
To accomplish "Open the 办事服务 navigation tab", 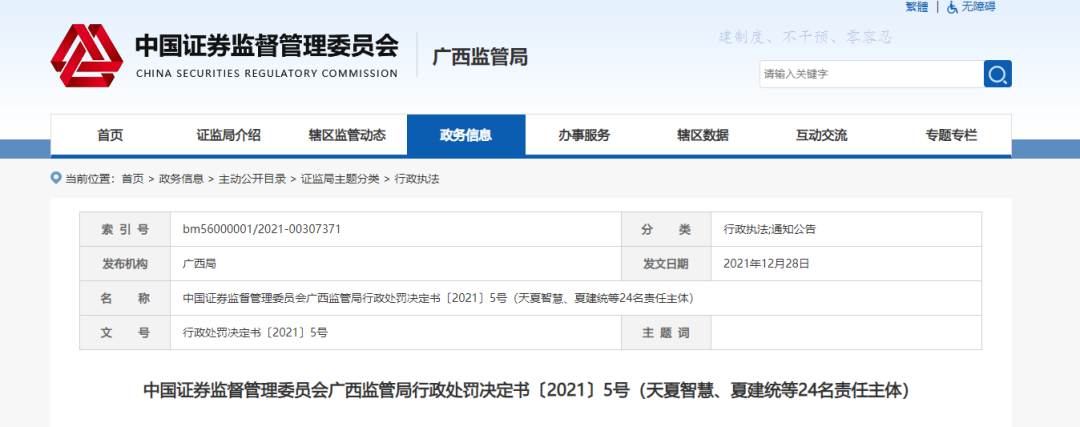I will point(584,135).
